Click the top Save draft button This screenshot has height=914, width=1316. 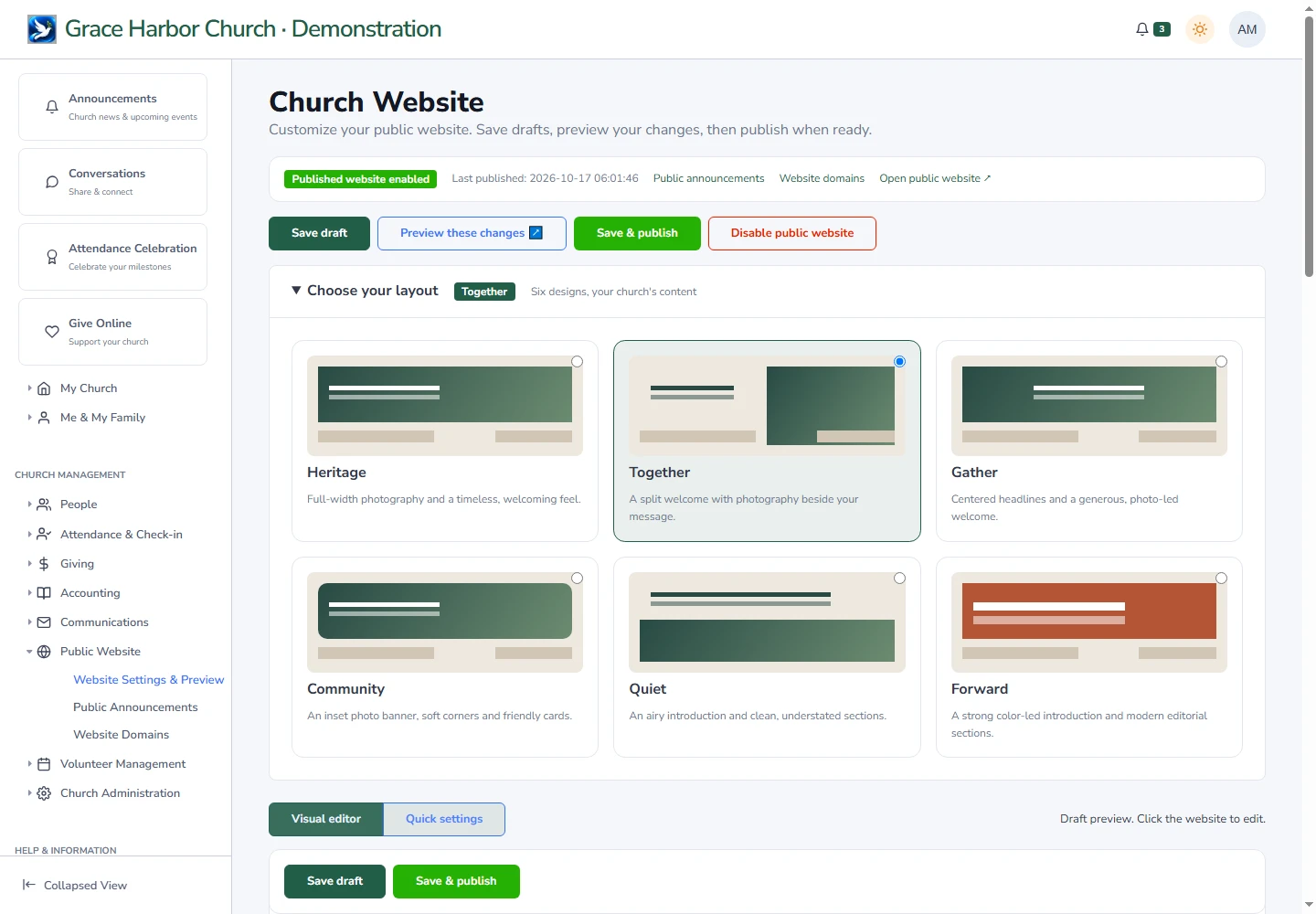[319, 233]
